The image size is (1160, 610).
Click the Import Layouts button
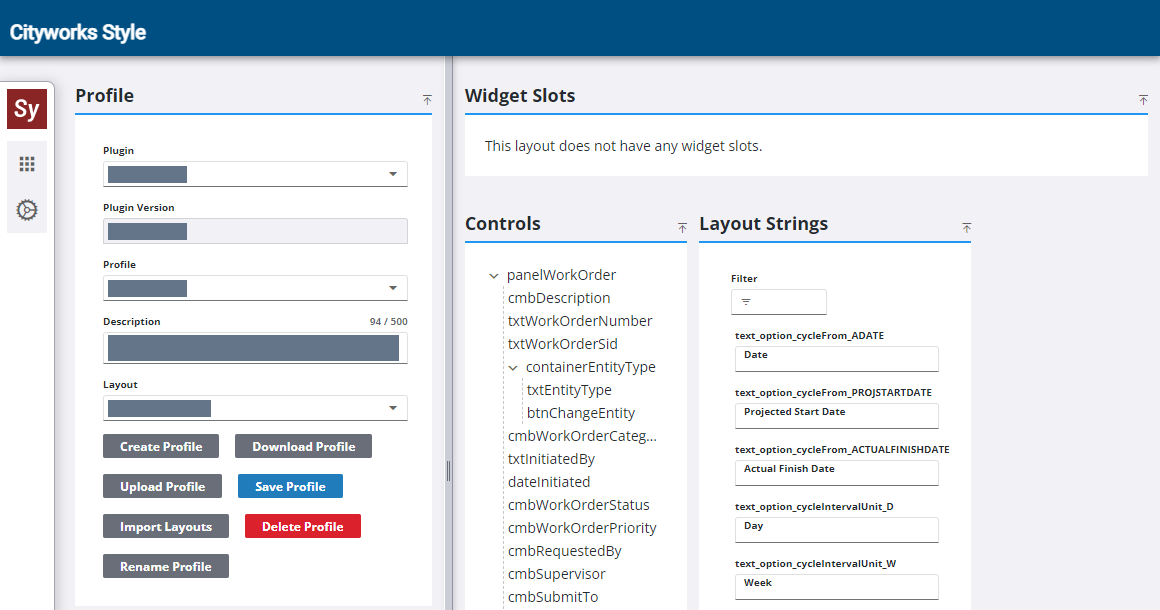166,526
